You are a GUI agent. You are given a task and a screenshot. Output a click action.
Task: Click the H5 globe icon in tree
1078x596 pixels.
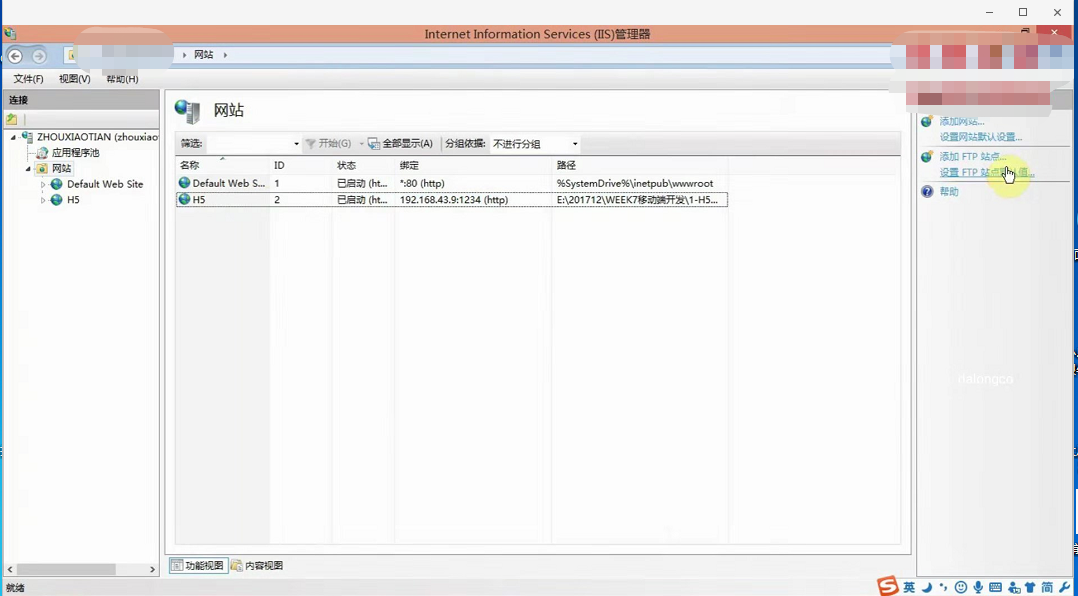(56, 200)
